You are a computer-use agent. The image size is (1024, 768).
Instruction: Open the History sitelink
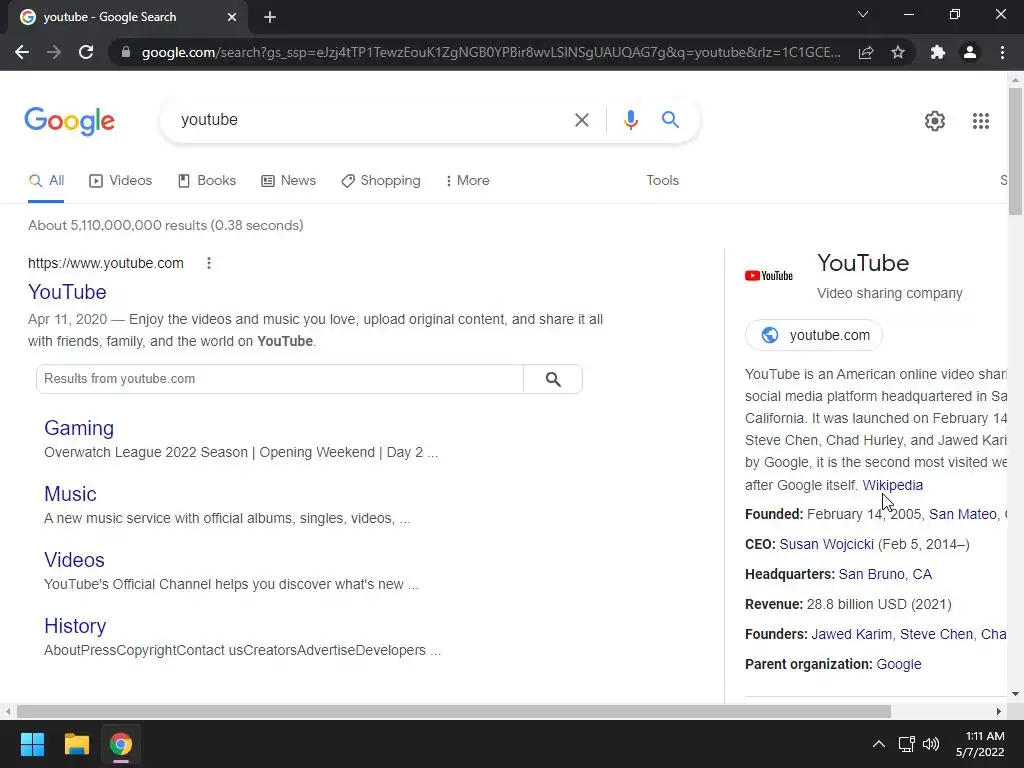coord(75,626)
